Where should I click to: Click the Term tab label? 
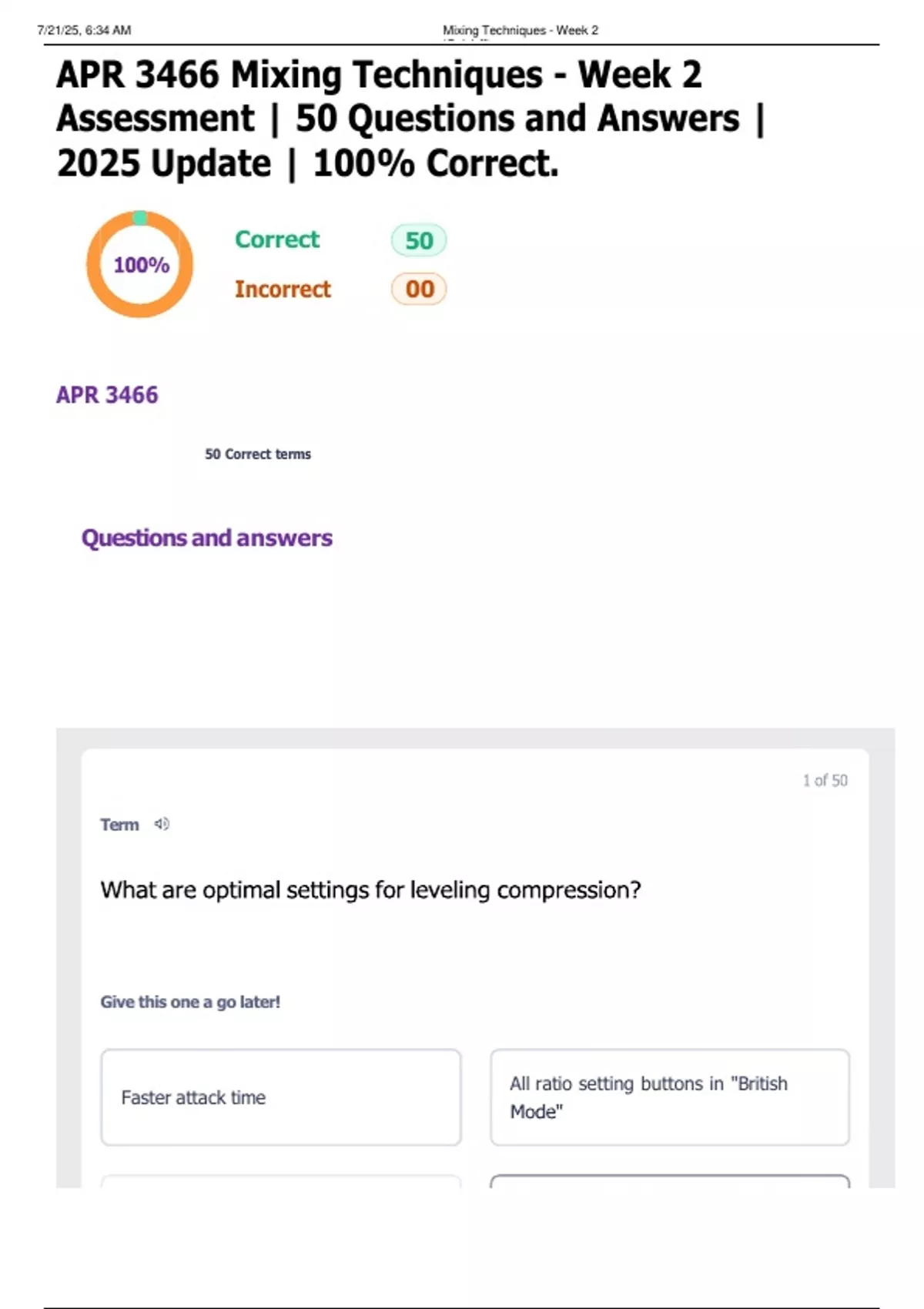(x=119, y=824)
